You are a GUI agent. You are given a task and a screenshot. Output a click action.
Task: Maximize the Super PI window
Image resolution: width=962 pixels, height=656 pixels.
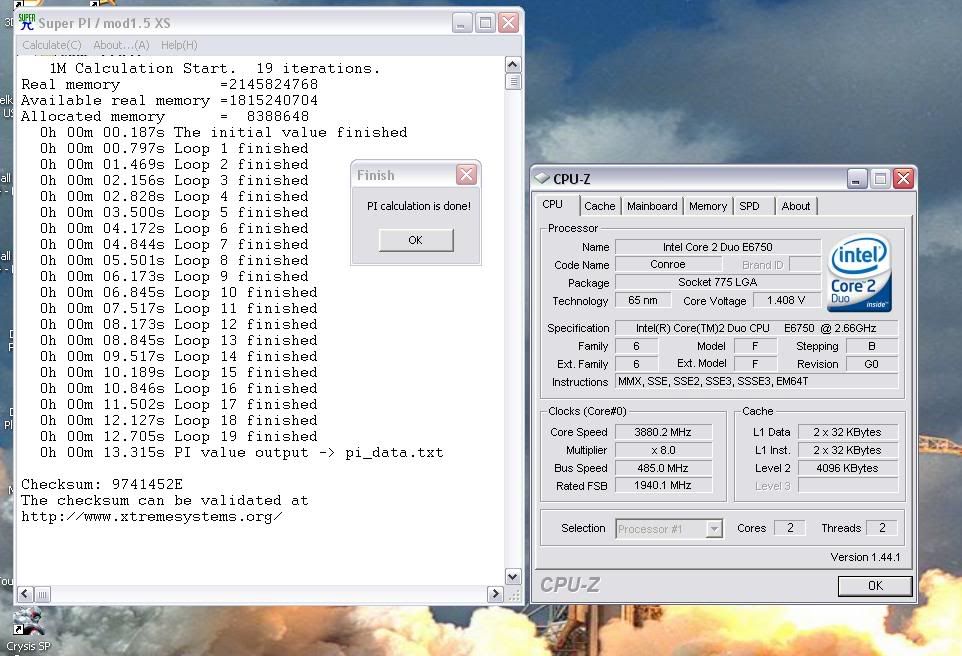point(485,23)
